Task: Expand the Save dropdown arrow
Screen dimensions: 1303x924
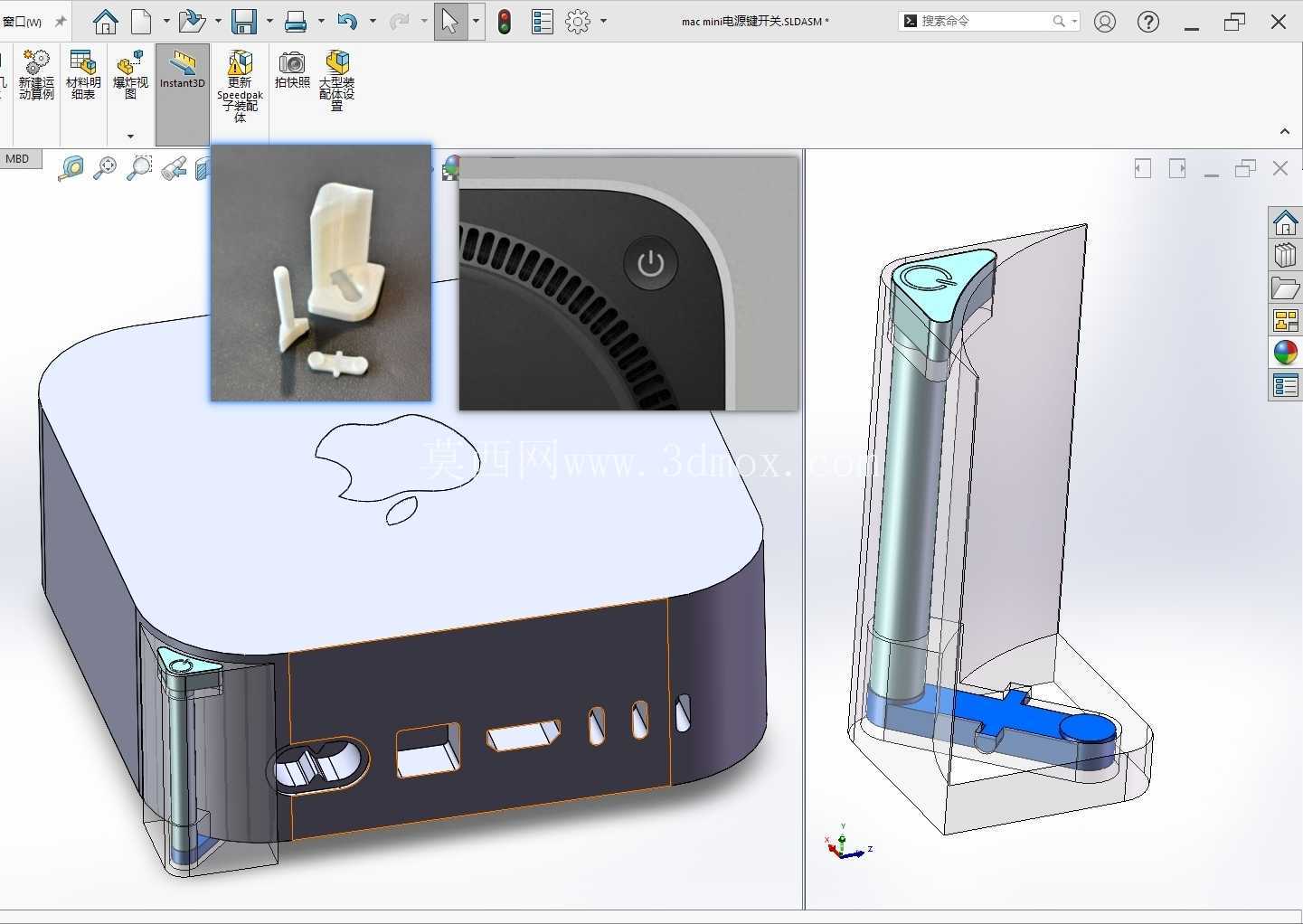Action: pos(269,21)
